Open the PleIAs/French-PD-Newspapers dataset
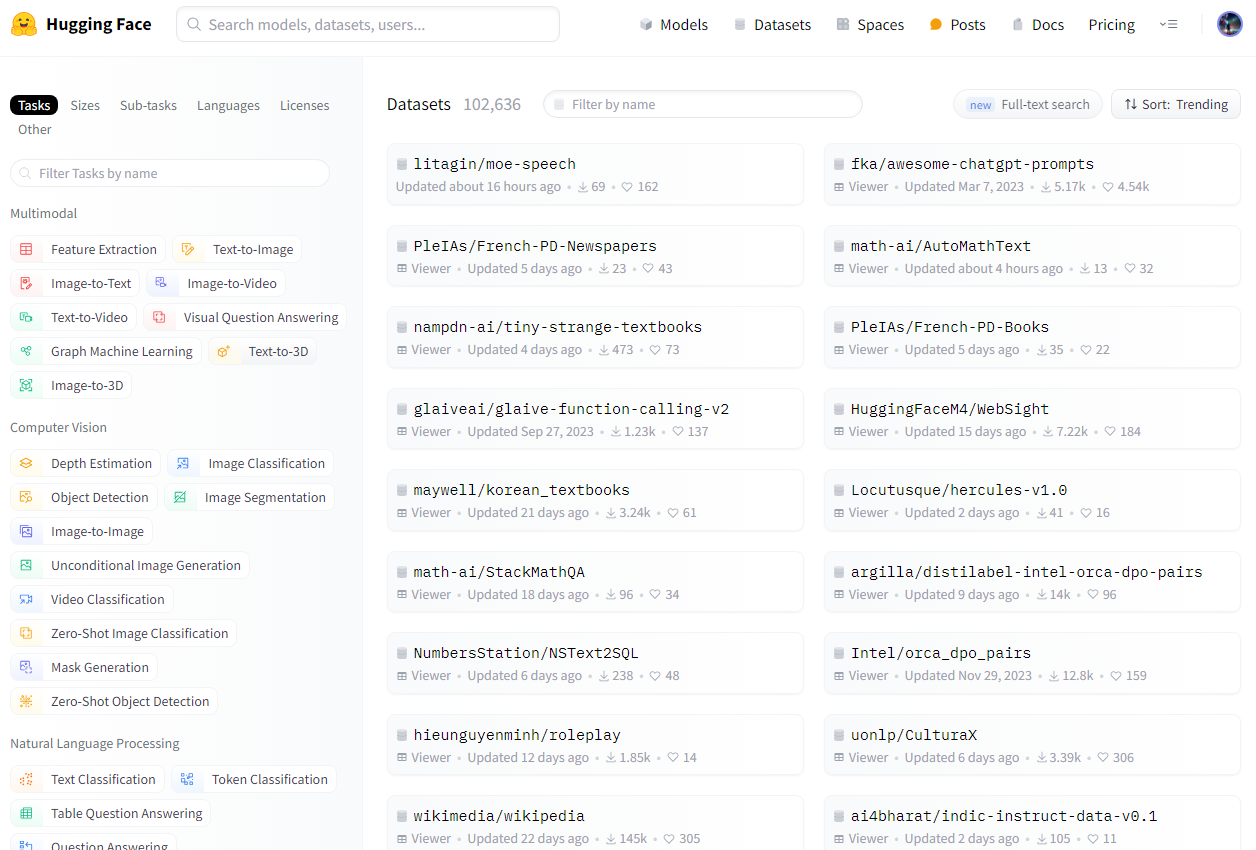 coord(595,257)
